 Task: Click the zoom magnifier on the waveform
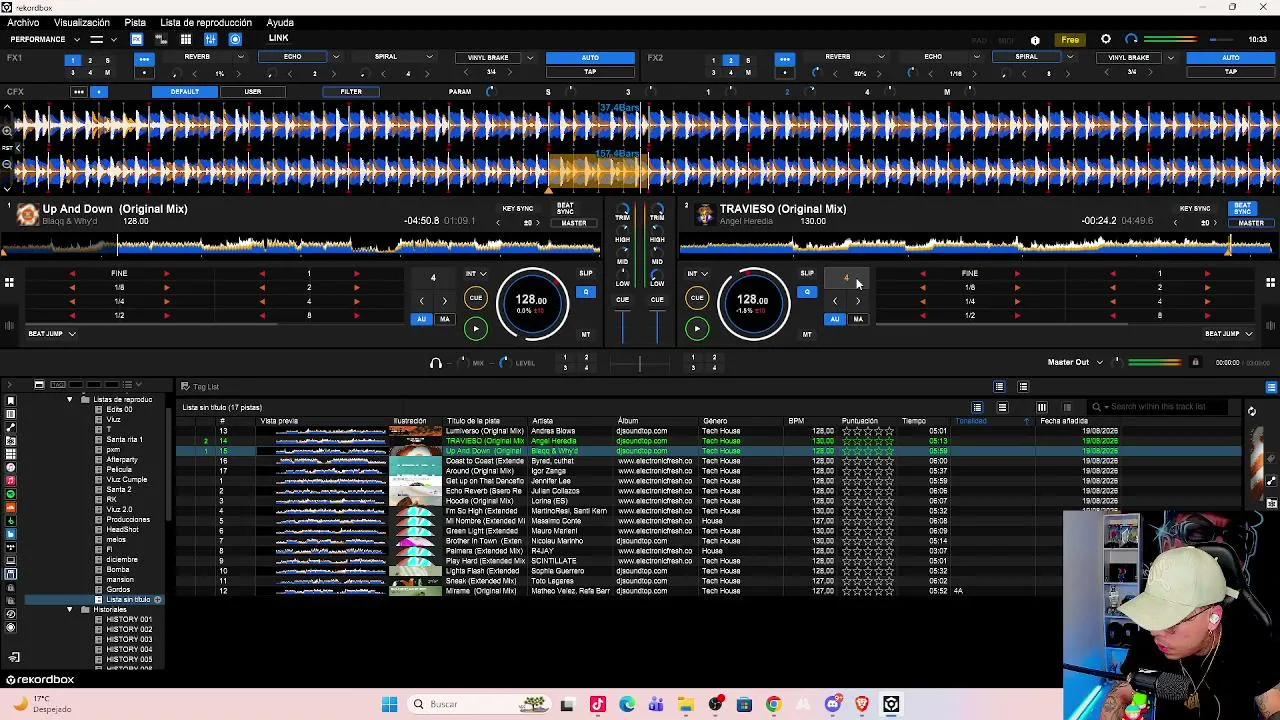7,131
